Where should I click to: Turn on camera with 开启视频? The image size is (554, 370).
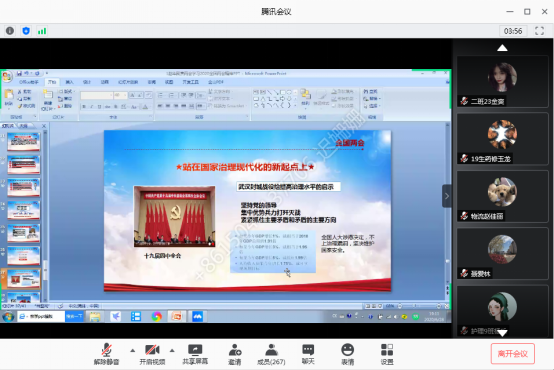[152, 354]
